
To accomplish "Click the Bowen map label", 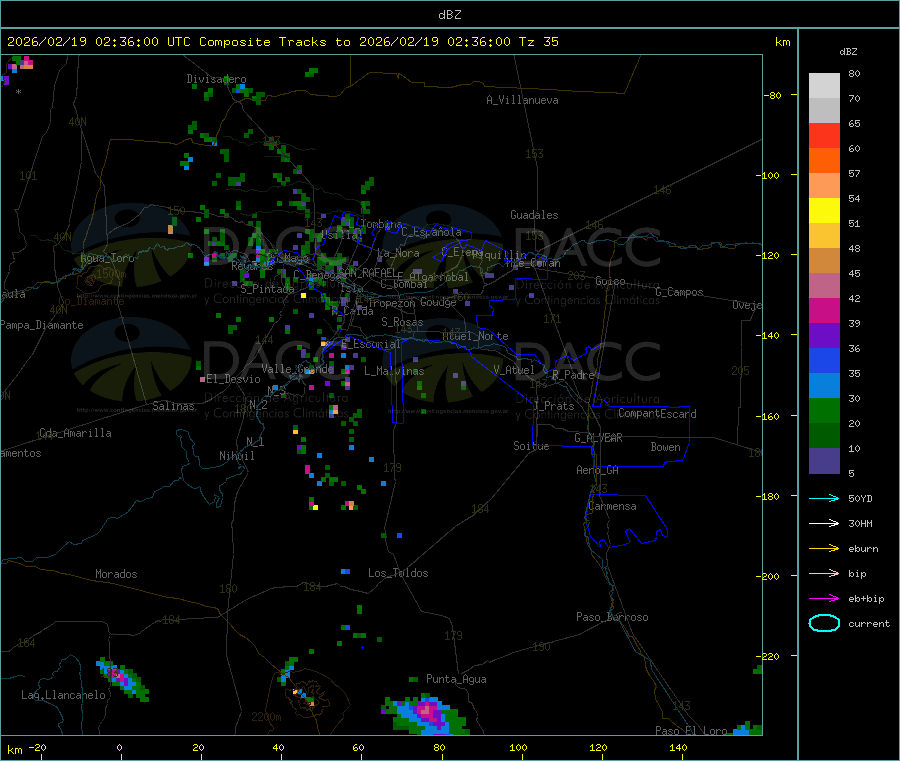I will pyautogui.click(x=666, y=447).
